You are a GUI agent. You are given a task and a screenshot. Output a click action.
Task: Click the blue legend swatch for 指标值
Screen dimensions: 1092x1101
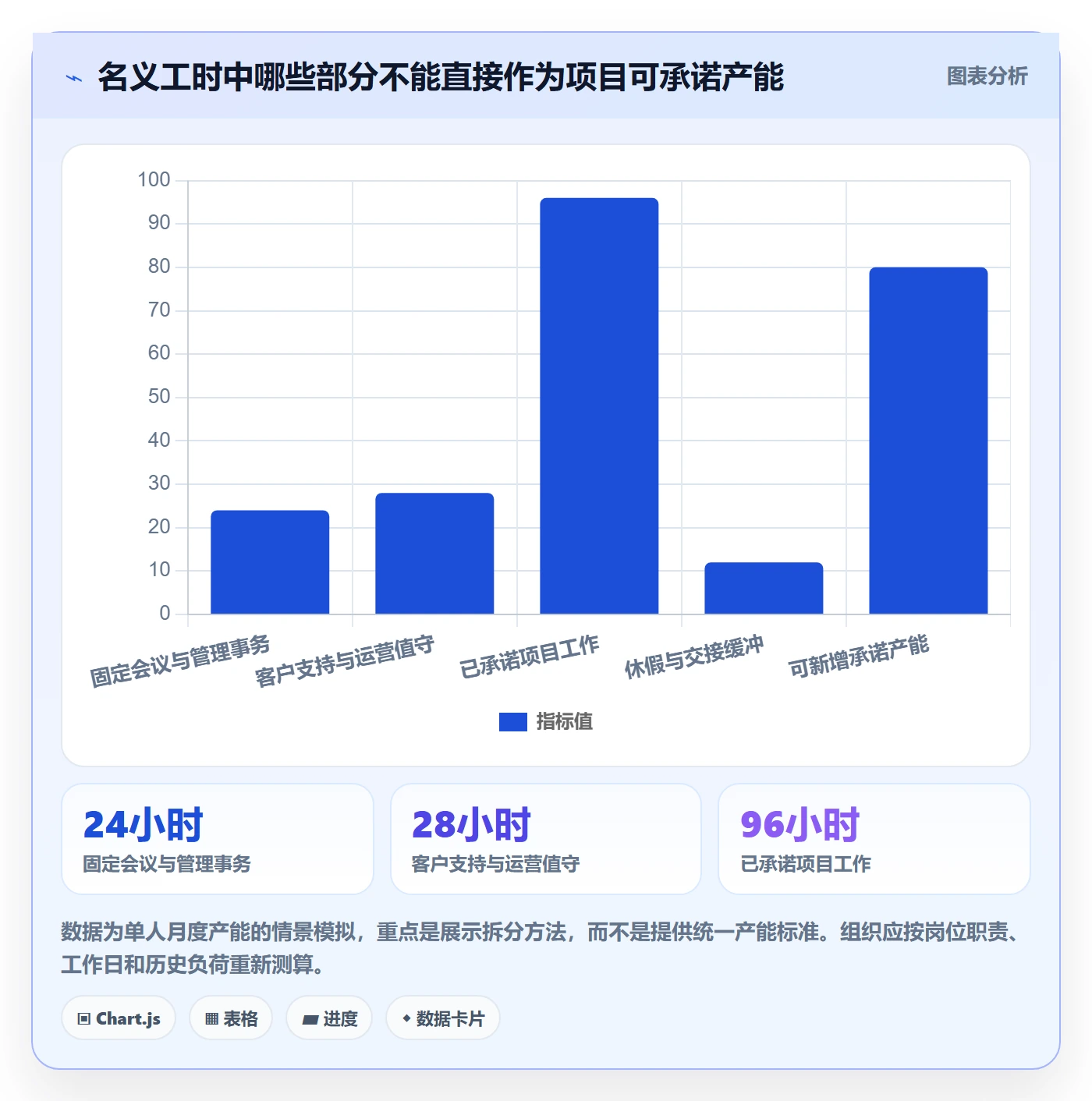513,722
